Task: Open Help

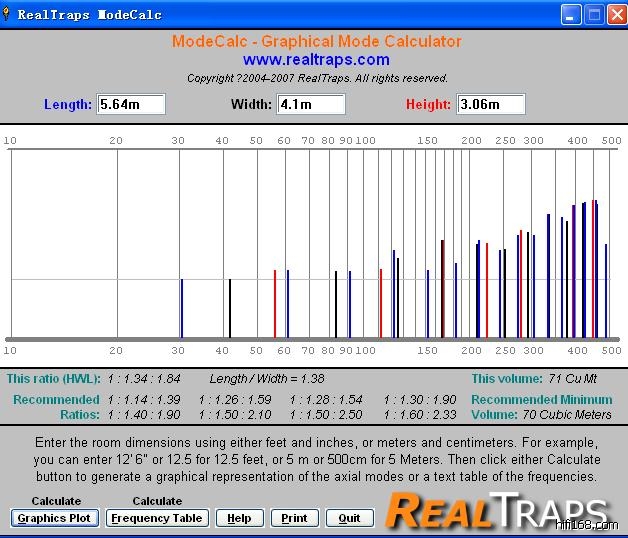Action: 239,518
